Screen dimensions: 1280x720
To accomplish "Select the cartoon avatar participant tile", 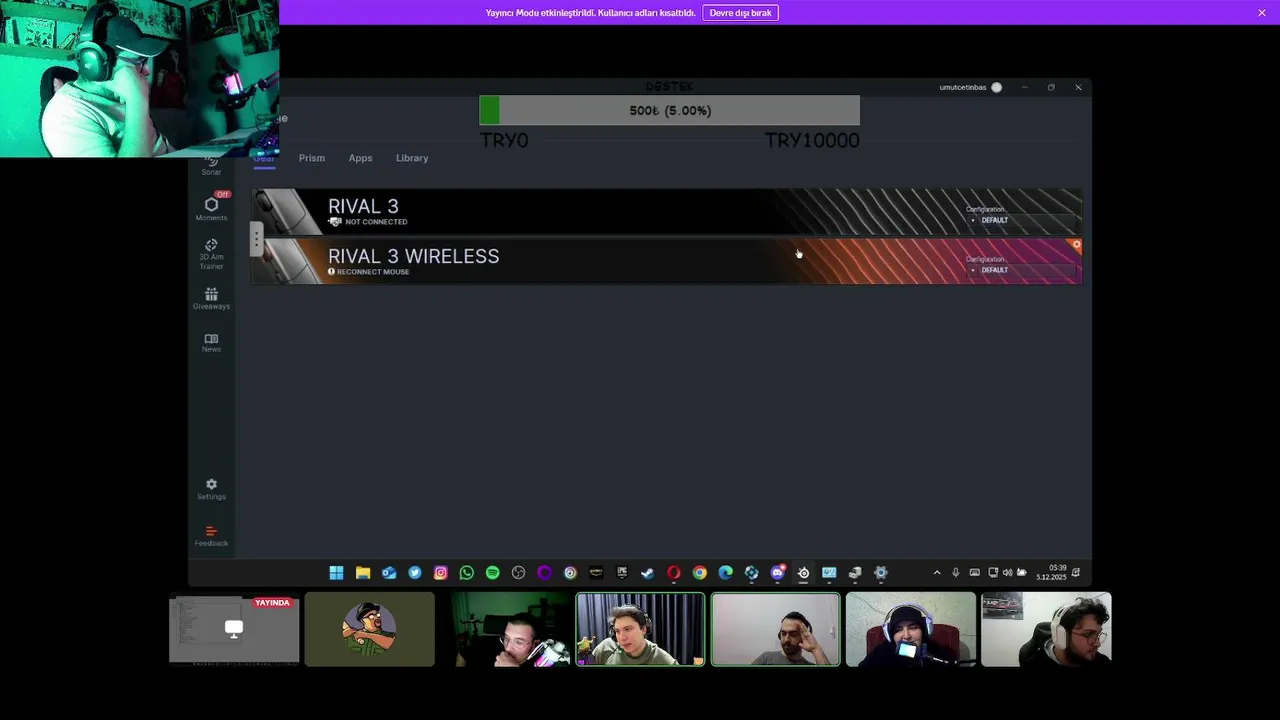I will coord(370,630).
